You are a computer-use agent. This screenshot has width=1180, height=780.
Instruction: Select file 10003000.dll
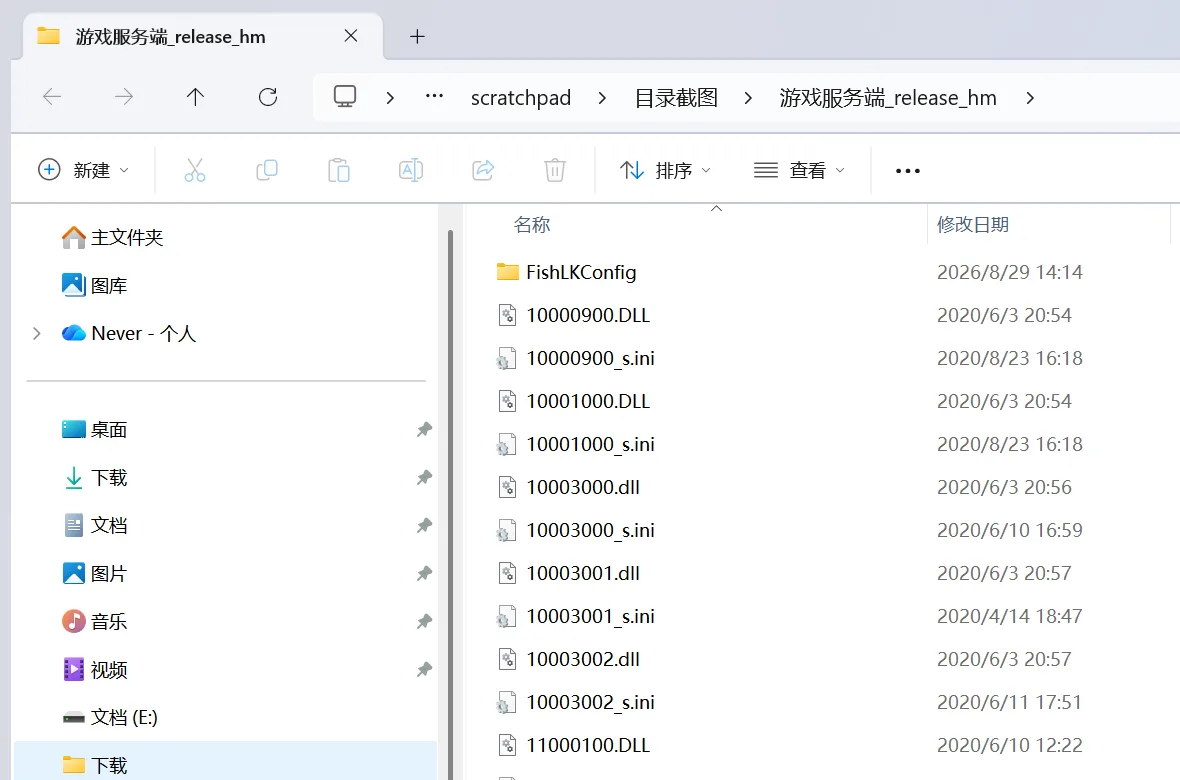click(x=568, y=487)
